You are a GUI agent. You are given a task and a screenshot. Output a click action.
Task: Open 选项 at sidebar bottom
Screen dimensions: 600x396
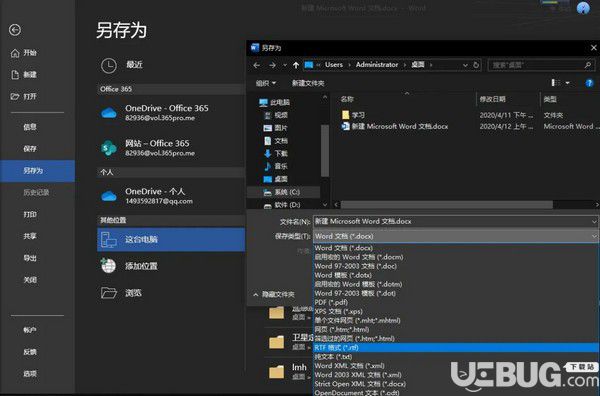point(30,373)
